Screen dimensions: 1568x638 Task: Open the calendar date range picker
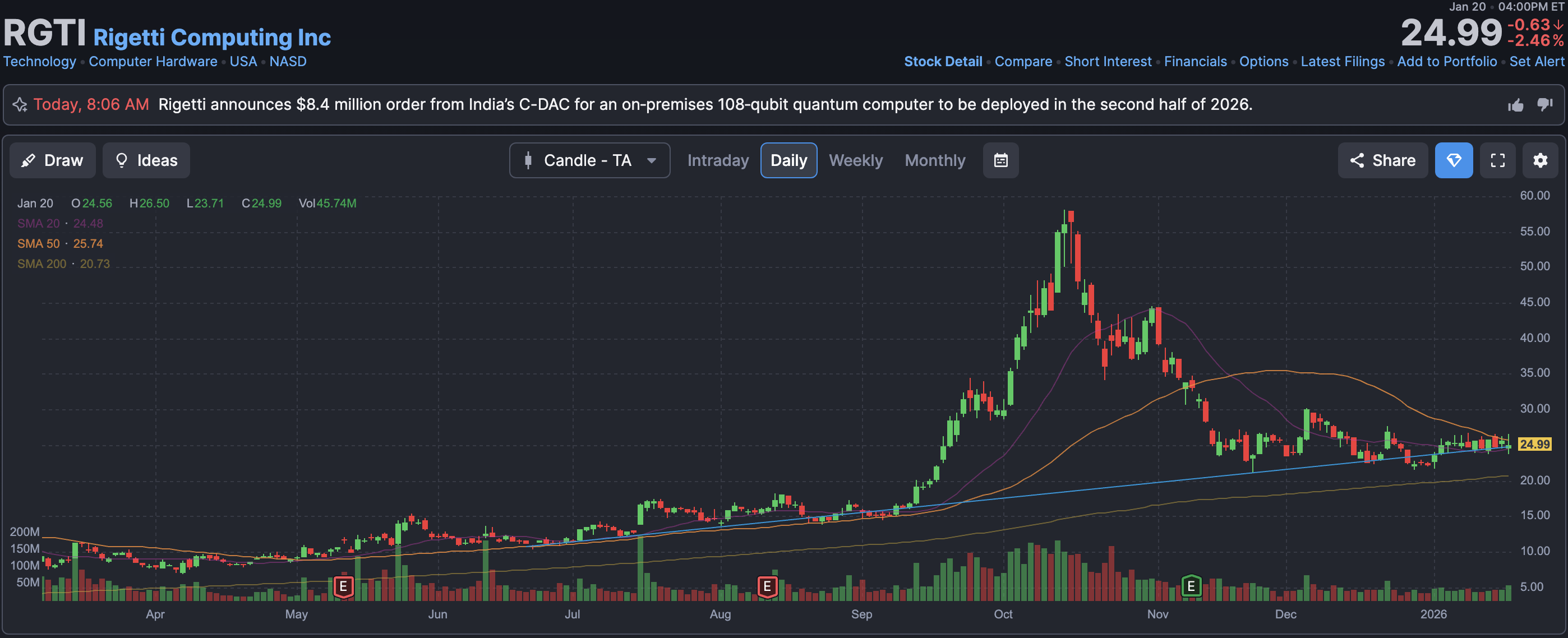click(x=1000, y=161)
